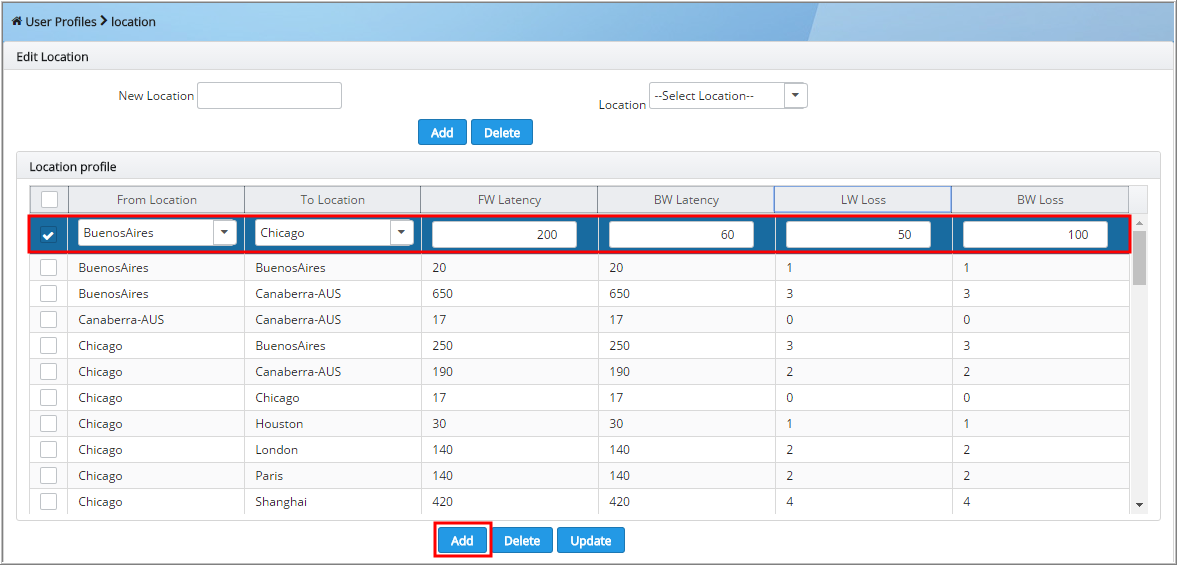
Task: Check the Chicago to Houston row
Action: pyautogui.click(x=49, y=424)
